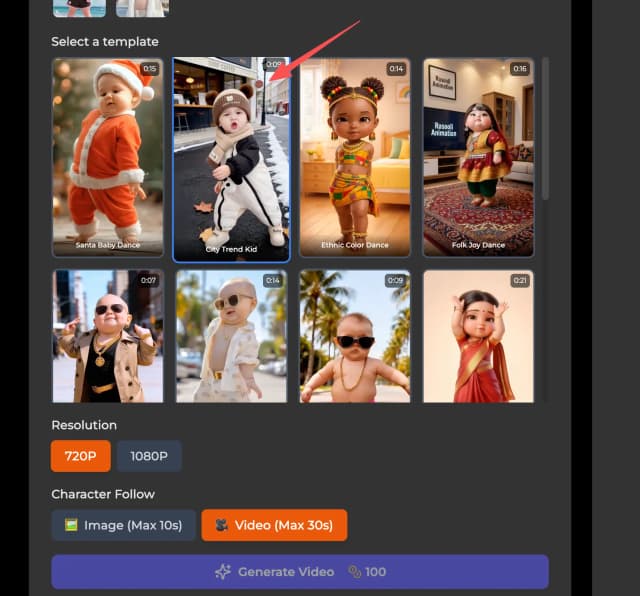Click the sparkle icon on Generate Video
The width and height of the screenshot is (640, 596).
223,572
